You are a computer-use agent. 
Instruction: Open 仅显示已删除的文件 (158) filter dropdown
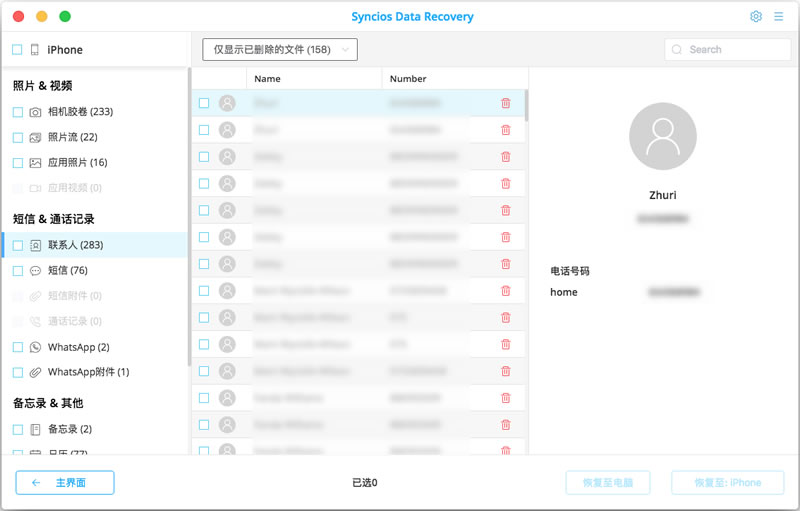click(280, 49)
